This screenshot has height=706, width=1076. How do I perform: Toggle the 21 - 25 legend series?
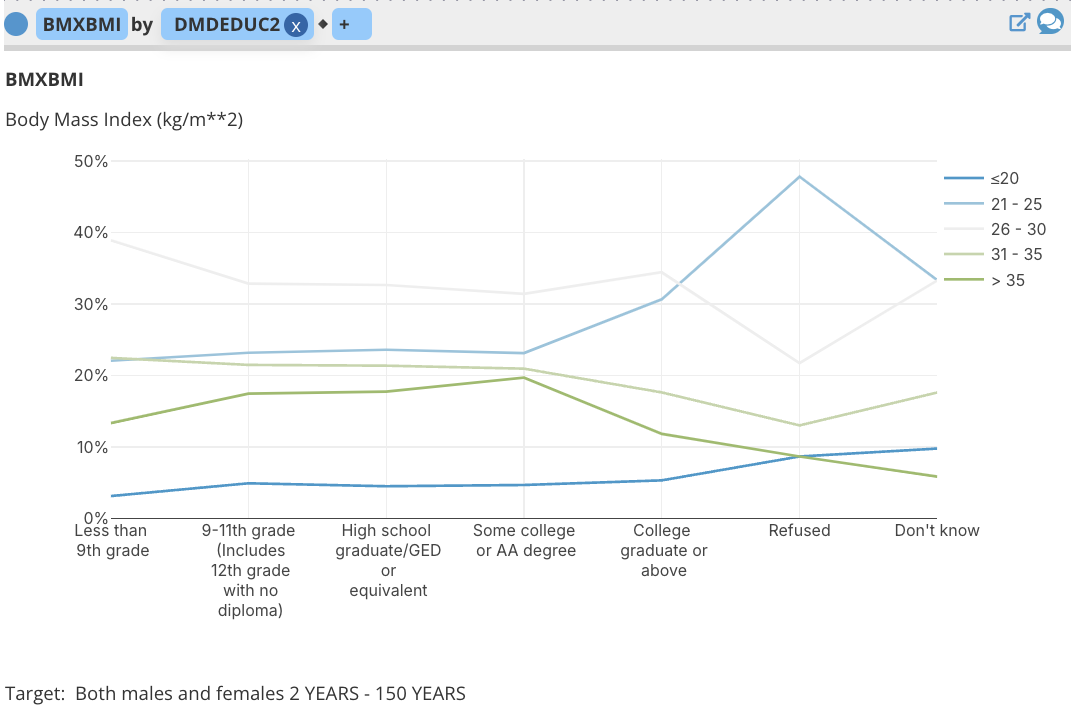tap(993, 204)
